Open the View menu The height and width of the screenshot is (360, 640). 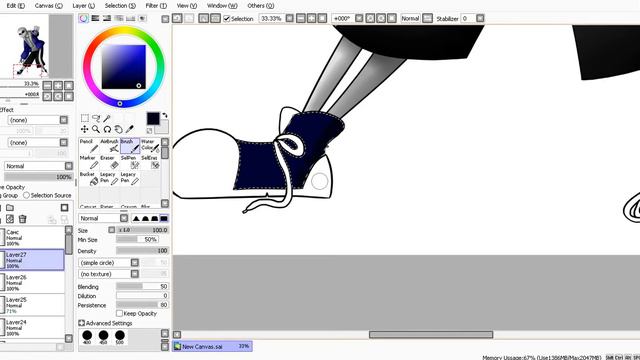[x=187, y=6]
